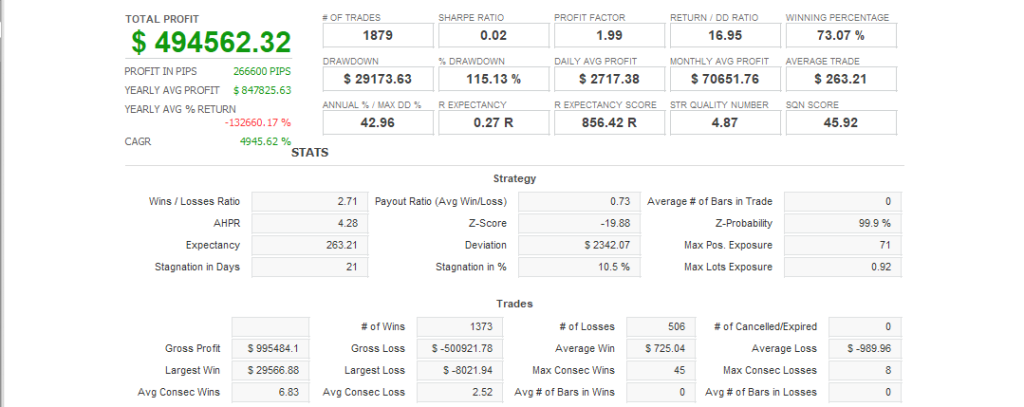1024x407 pixels.
Task: Select the R Expectancy Score value
Action: pyautogui.click(x=609, y=123)
